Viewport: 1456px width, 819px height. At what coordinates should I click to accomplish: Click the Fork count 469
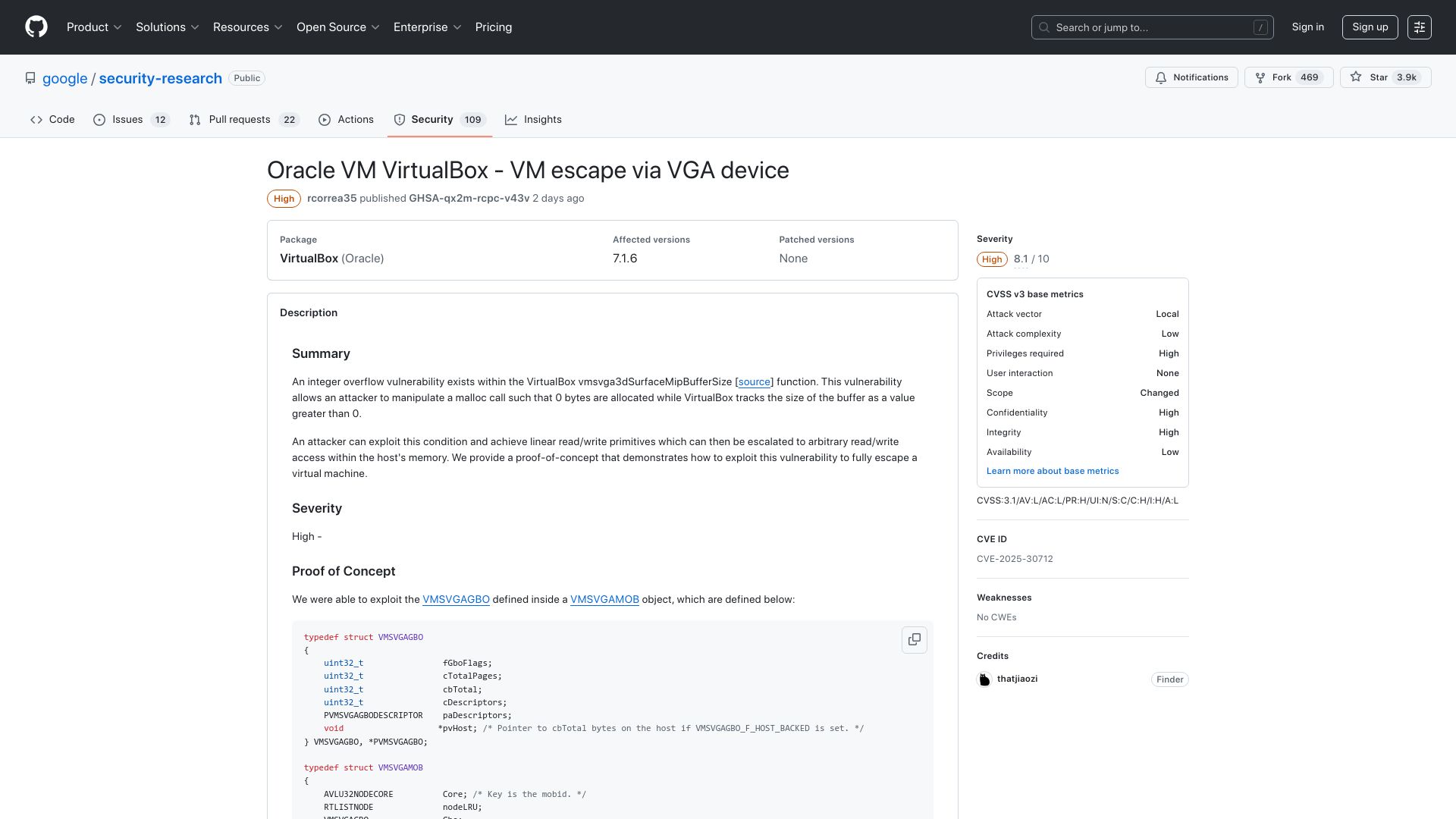point(1309,77)
